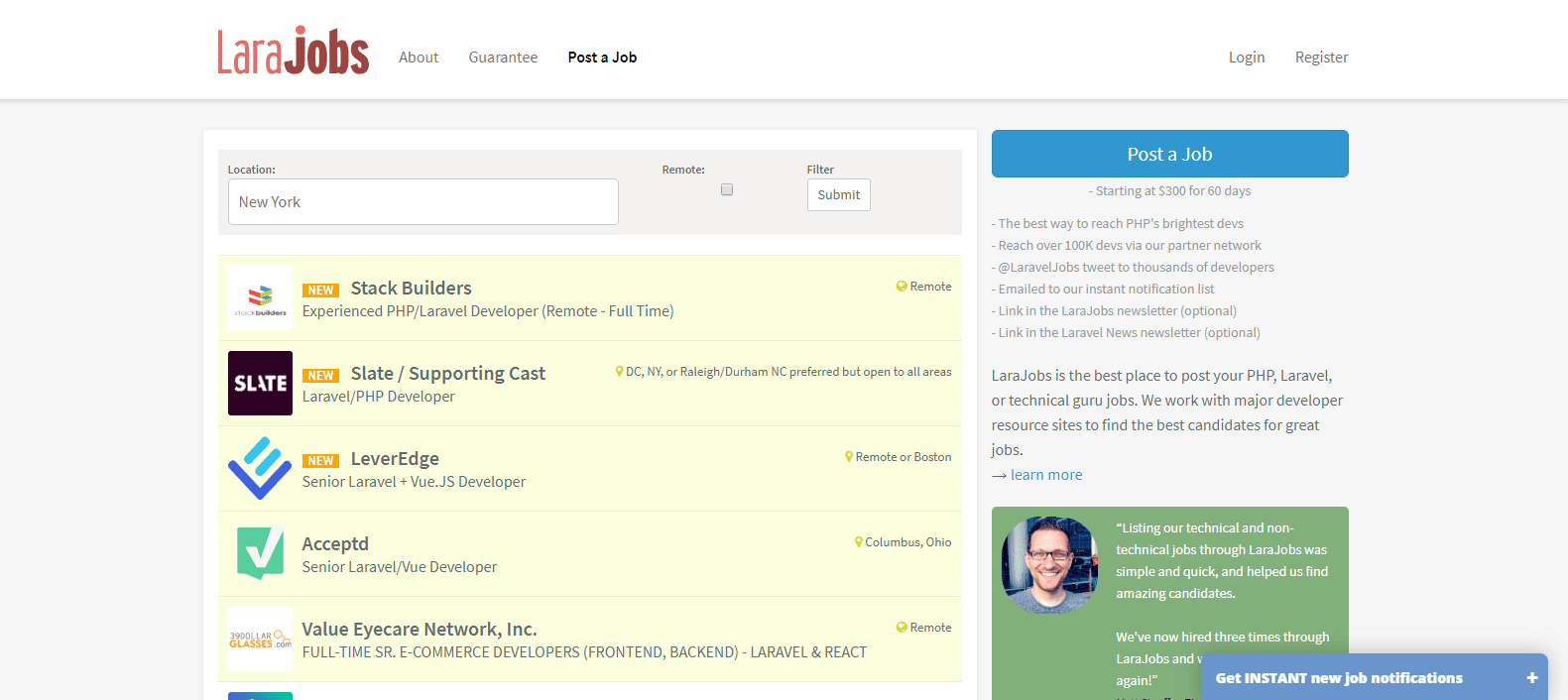Open the Acceptd job listing title
1568x700 pixels.
point(335,544)
